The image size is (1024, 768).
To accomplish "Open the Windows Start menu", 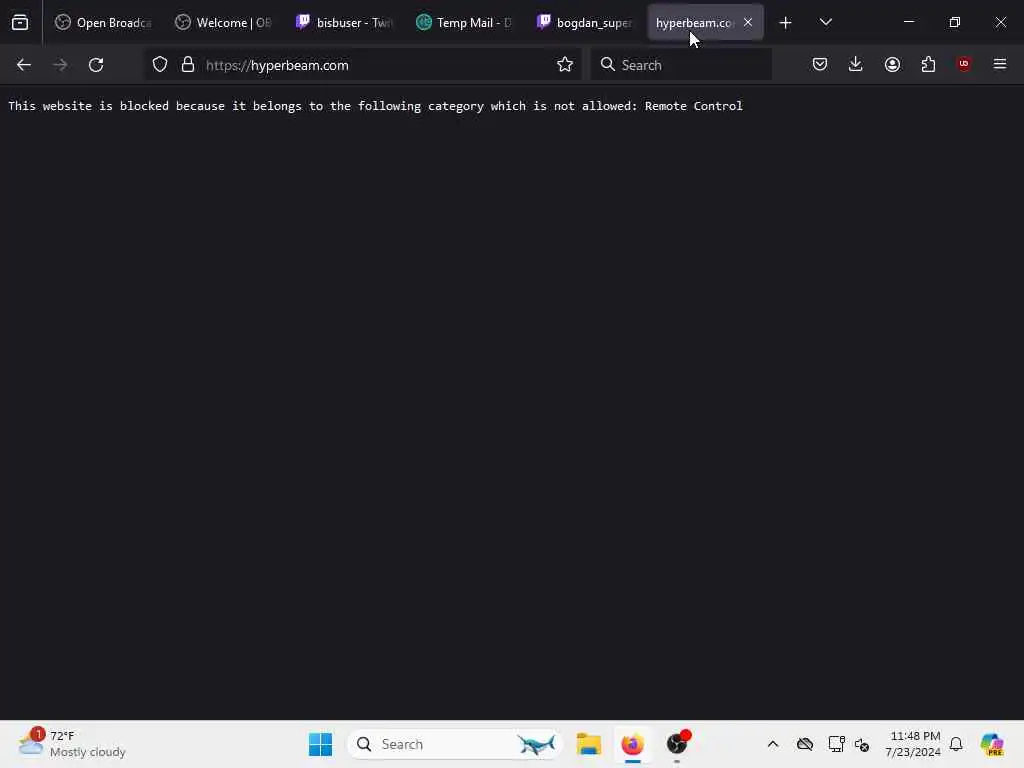I will (320, 744).
